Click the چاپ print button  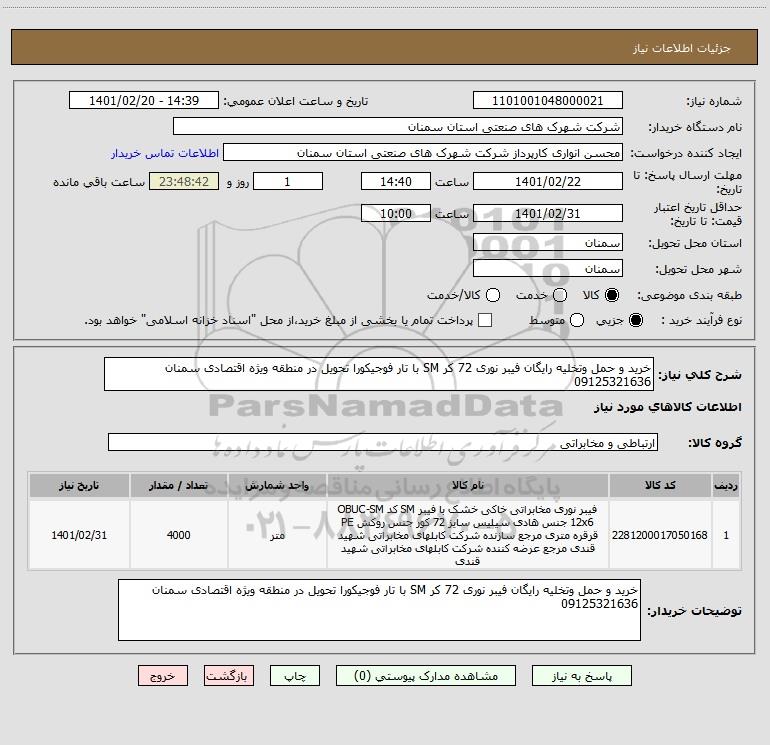click(295, 676)
